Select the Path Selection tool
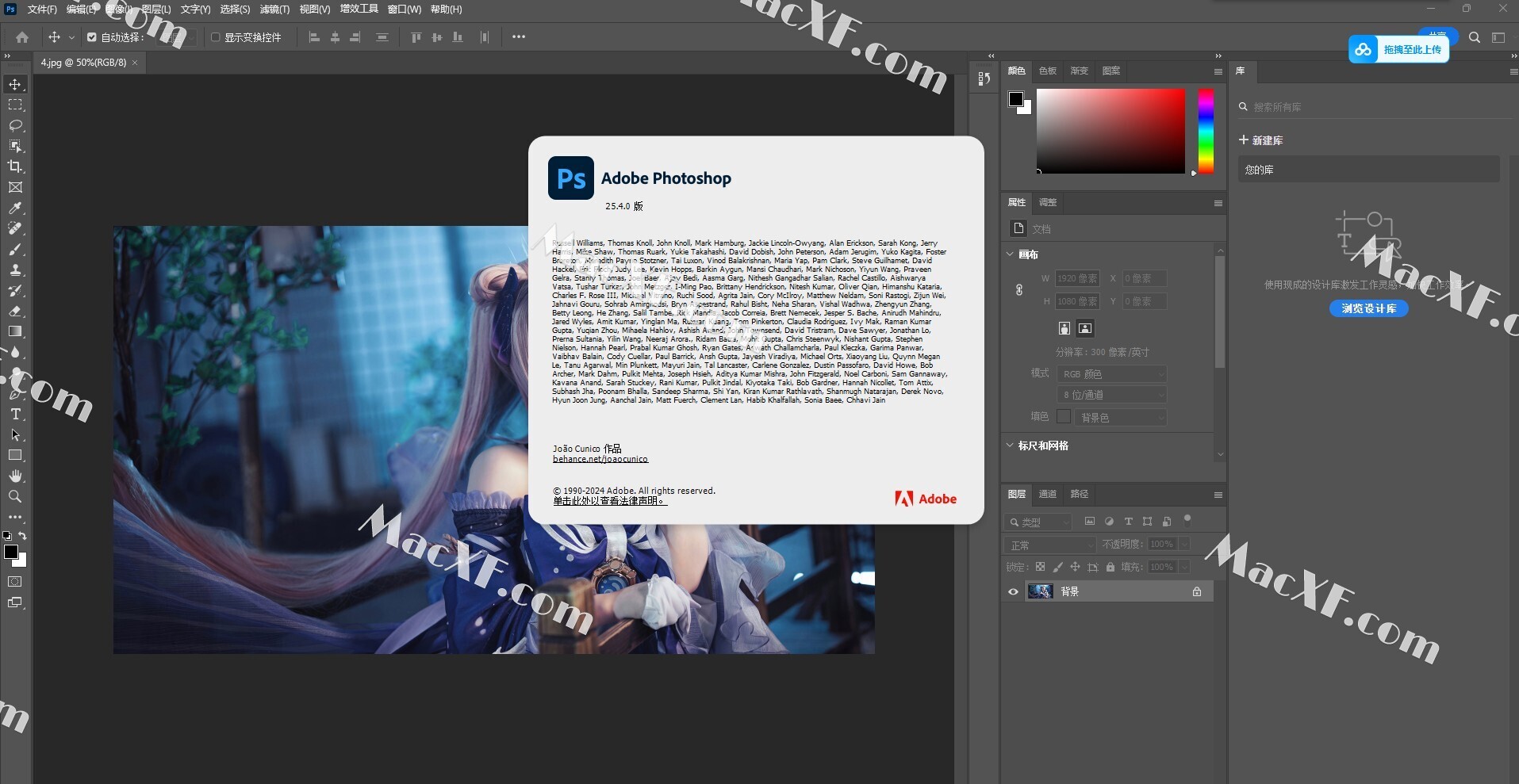The width and height of the screenshot is (1519, 784). pos(15,434)
